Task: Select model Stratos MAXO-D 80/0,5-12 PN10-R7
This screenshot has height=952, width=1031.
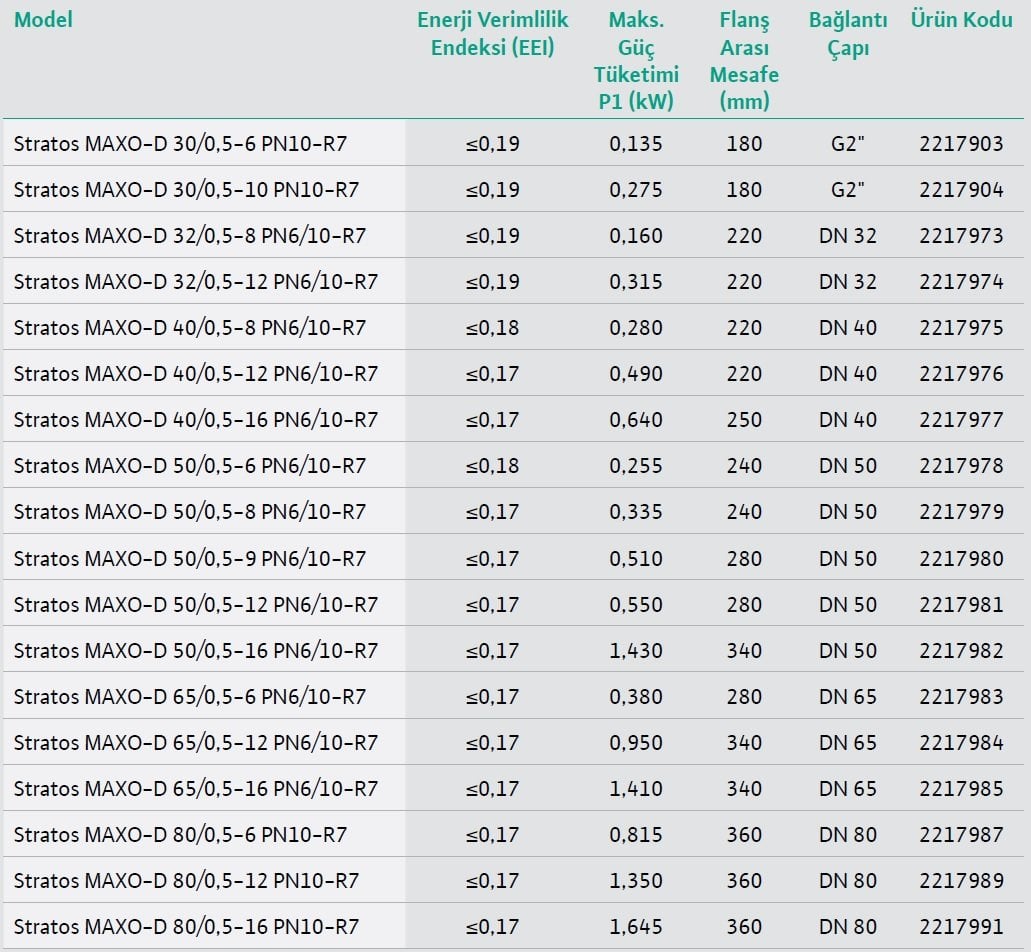Action: tap(186, 880)
